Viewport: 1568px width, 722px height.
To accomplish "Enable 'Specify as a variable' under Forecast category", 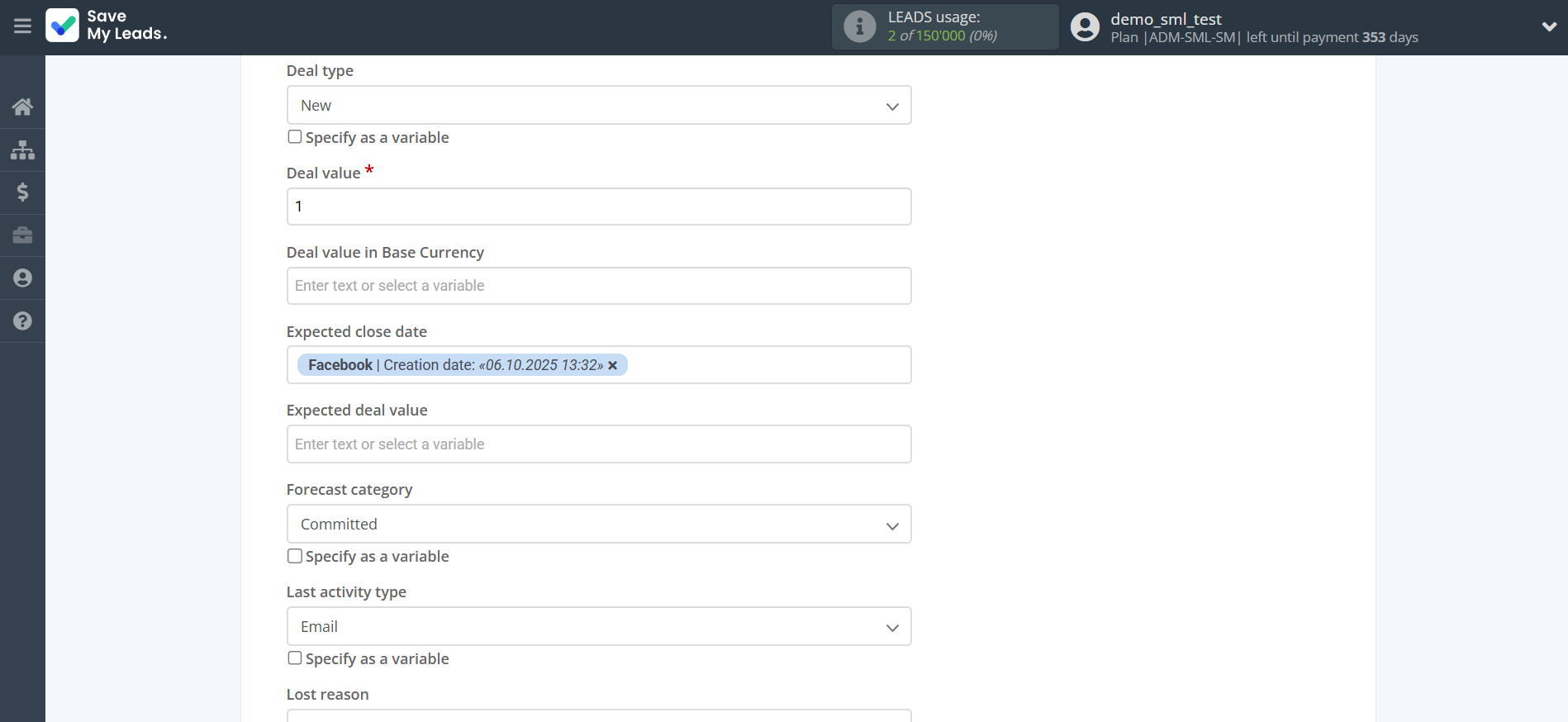I will [x=295, y=556].
